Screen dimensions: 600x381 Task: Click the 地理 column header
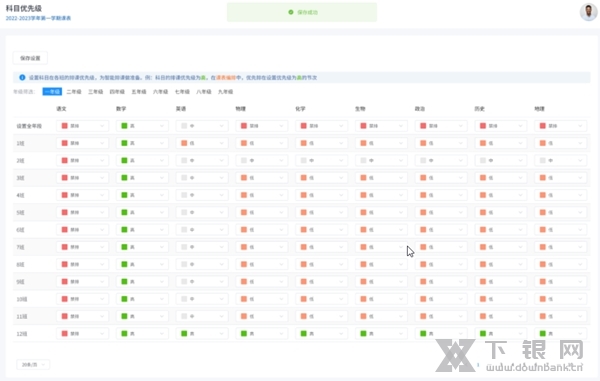[539, 109]
